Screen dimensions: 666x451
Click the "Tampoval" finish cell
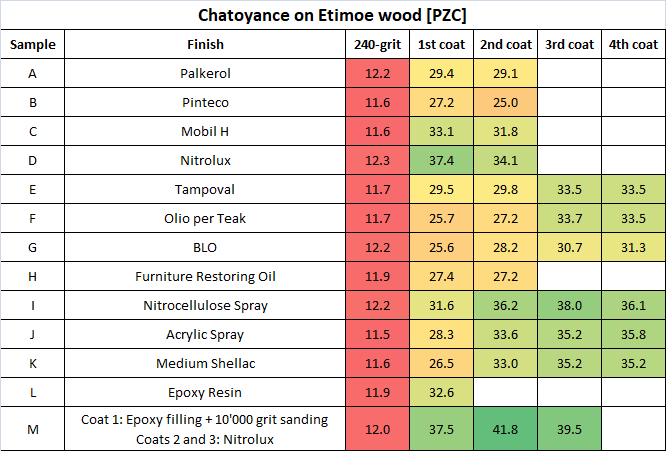[205, 189]
